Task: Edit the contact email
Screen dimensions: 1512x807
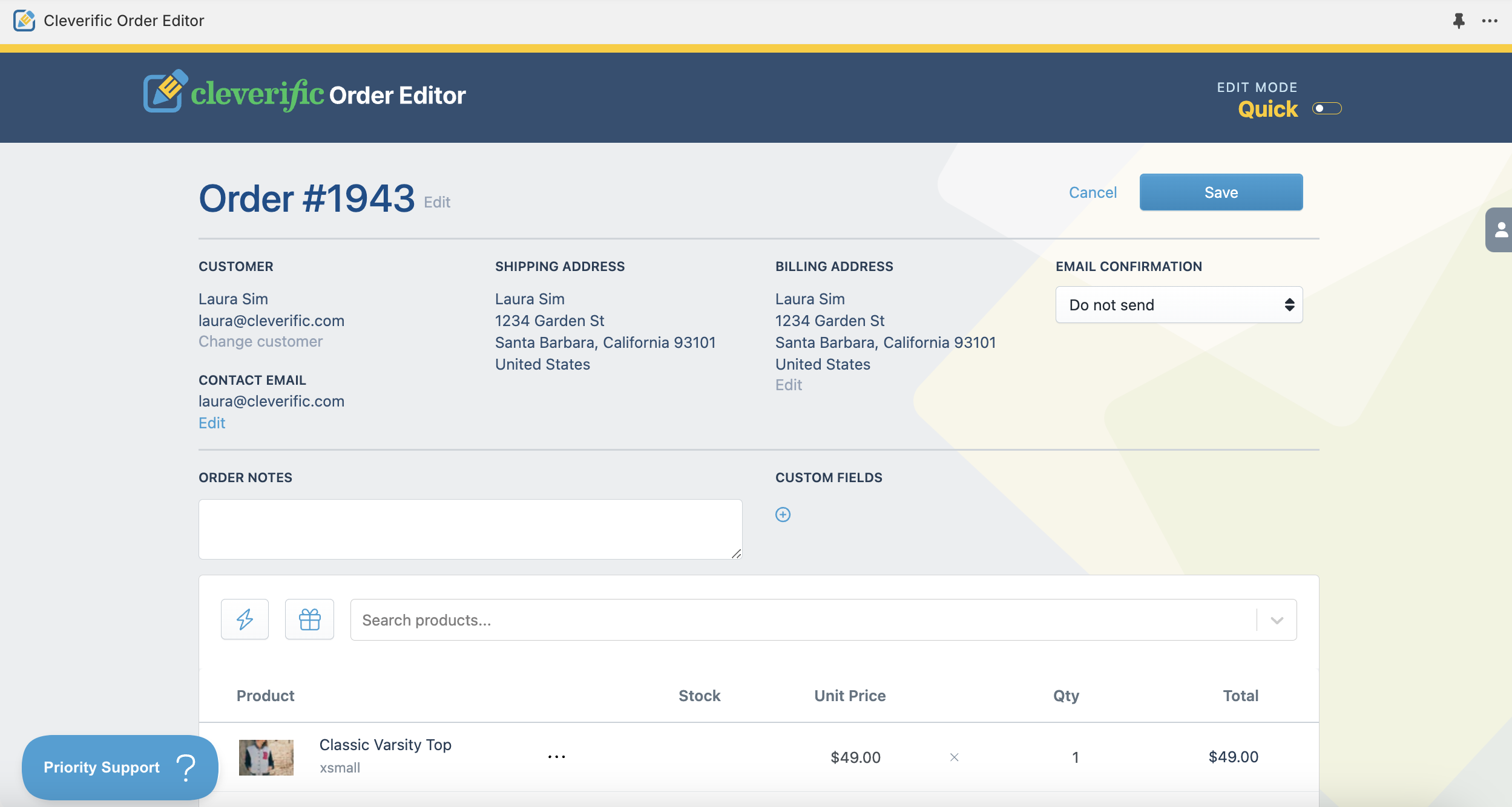Action: pyautogui.click(x=212, y=423)
